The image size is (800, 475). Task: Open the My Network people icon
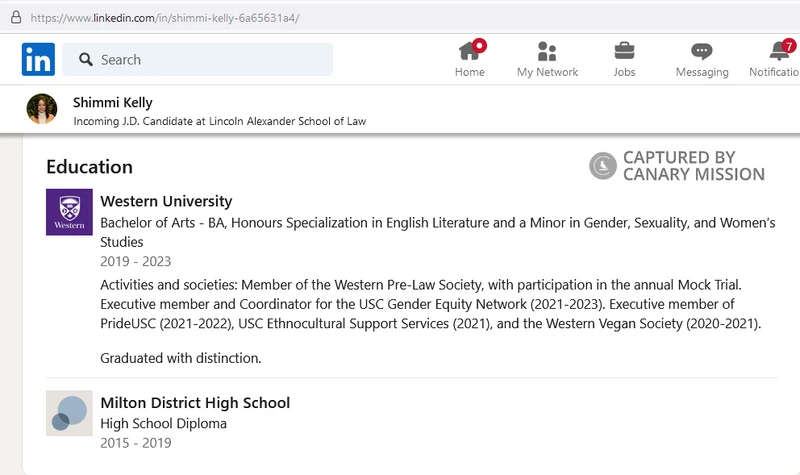[547, 51]
